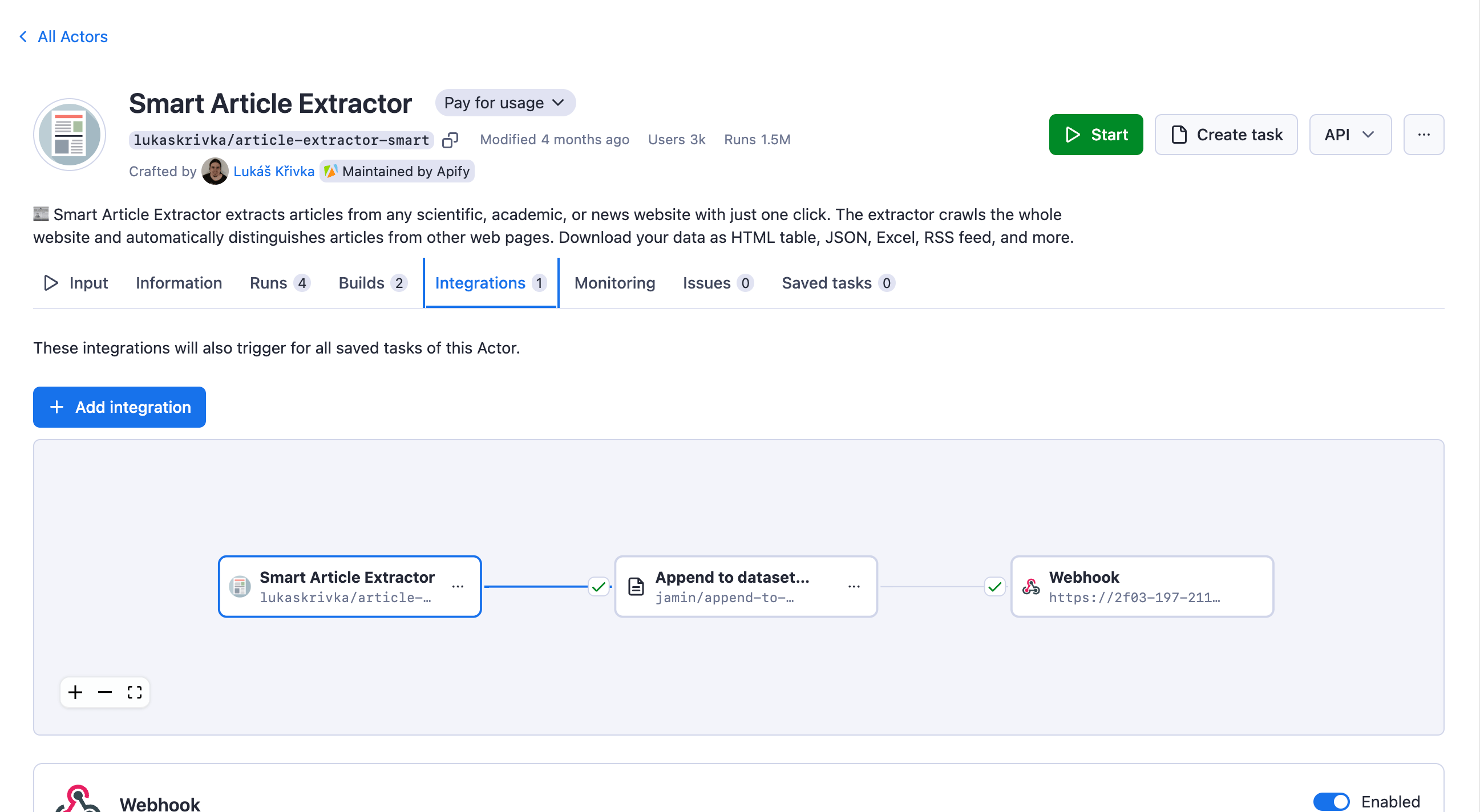Select the Integrations tab
The image size is (1480, 812).
coord(491,283)
